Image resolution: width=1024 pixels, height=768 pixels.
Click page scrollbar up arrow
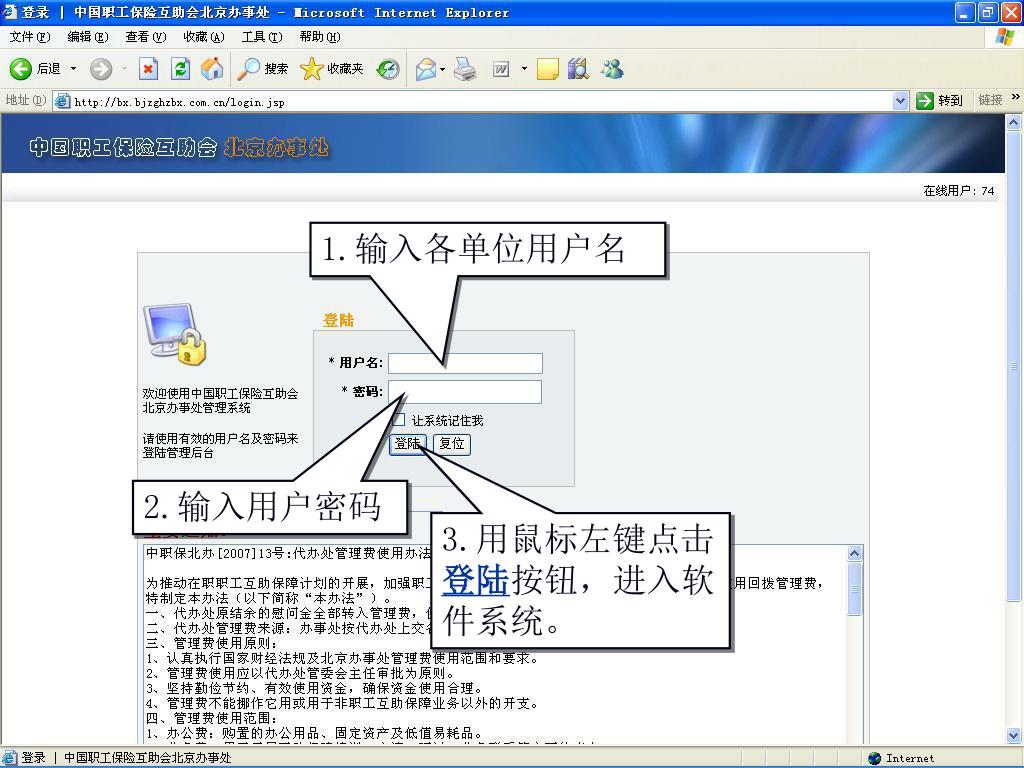tap(1014, 122)
